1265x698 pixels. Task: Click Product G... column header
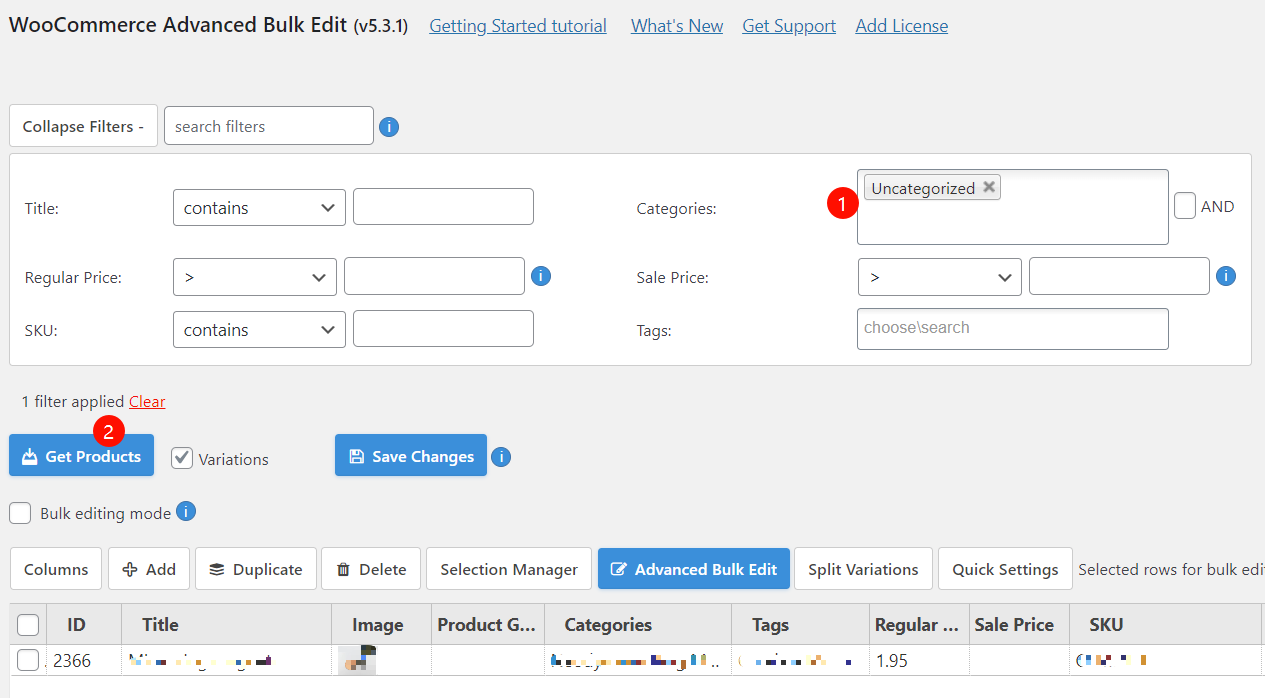pyautogui.click(x=488, y=624)
